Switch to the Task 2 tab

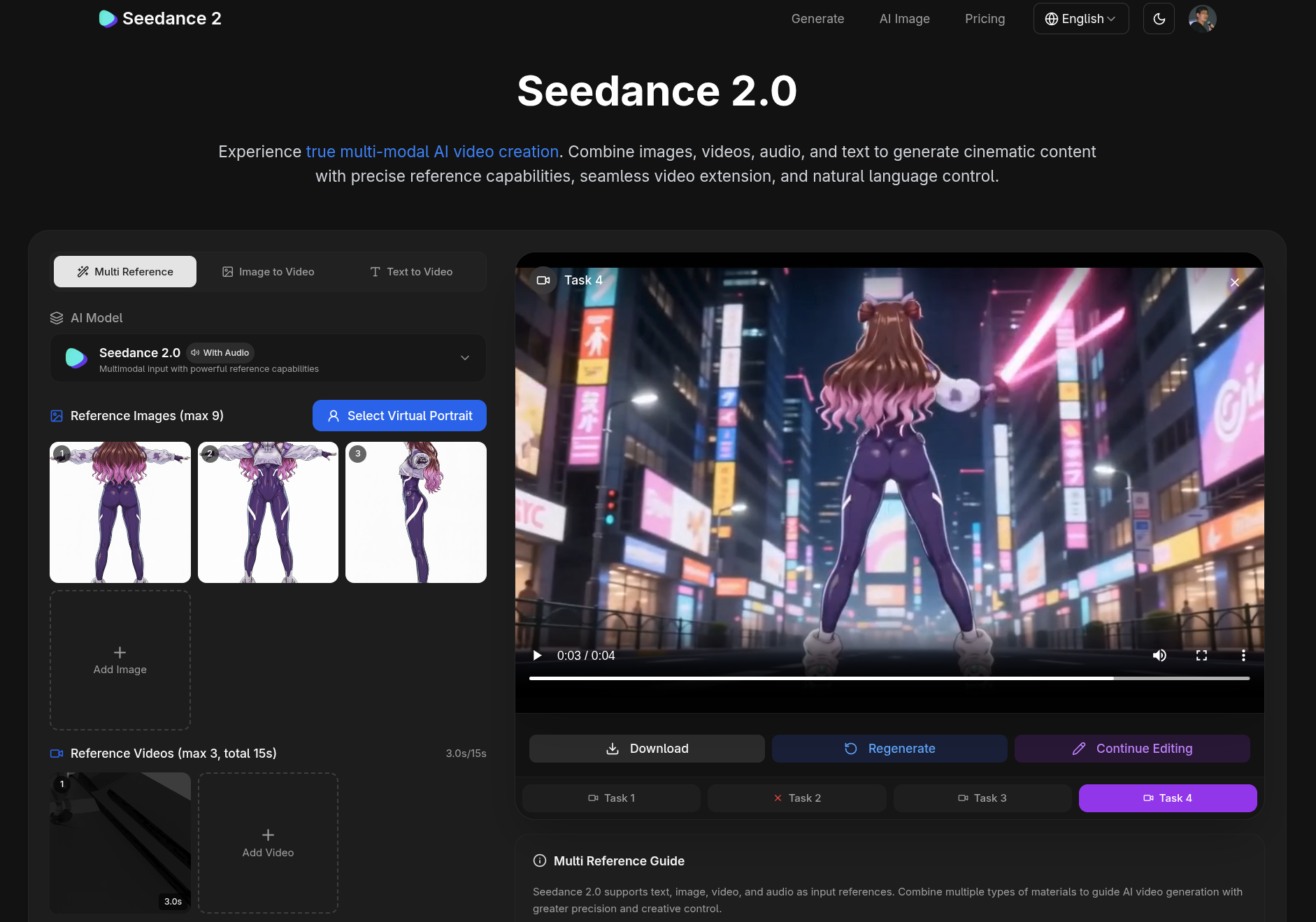point(796,798)
